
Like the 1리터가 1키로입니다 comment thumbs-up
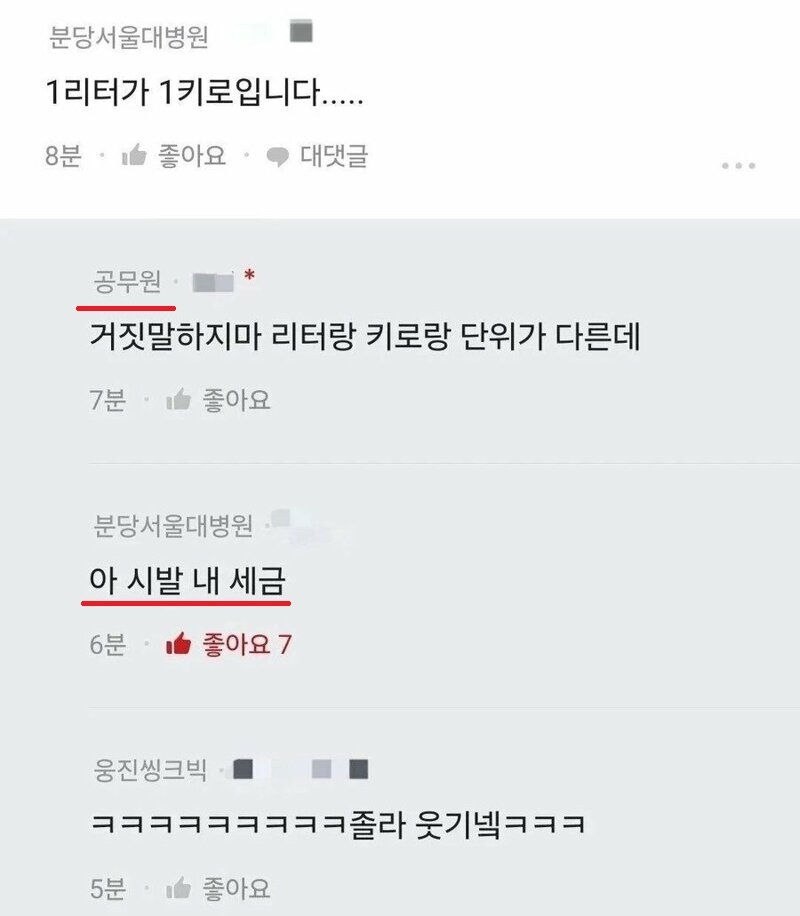click(134, 155)
